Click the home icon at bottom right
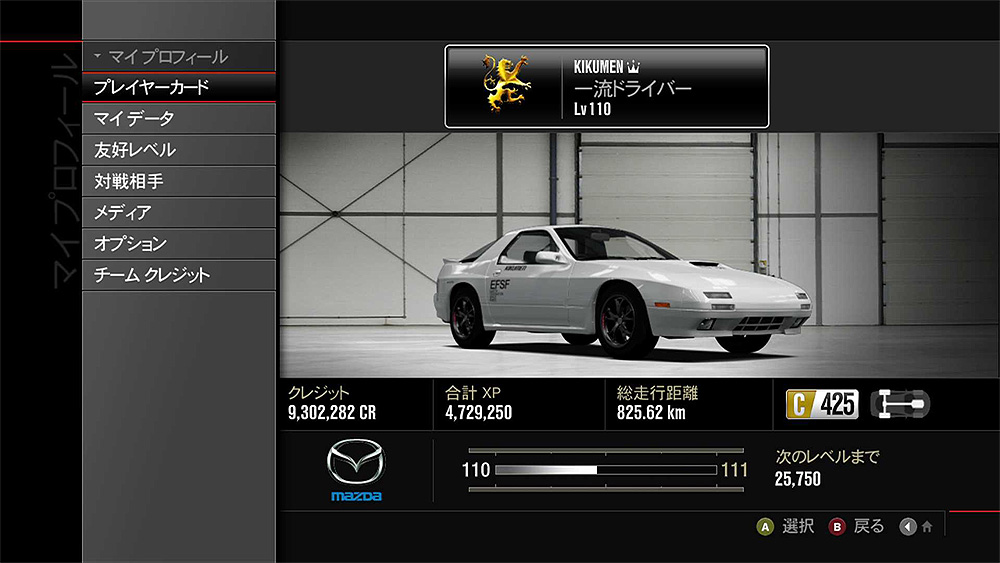1000x563 pixels. (x=927, y=527)
